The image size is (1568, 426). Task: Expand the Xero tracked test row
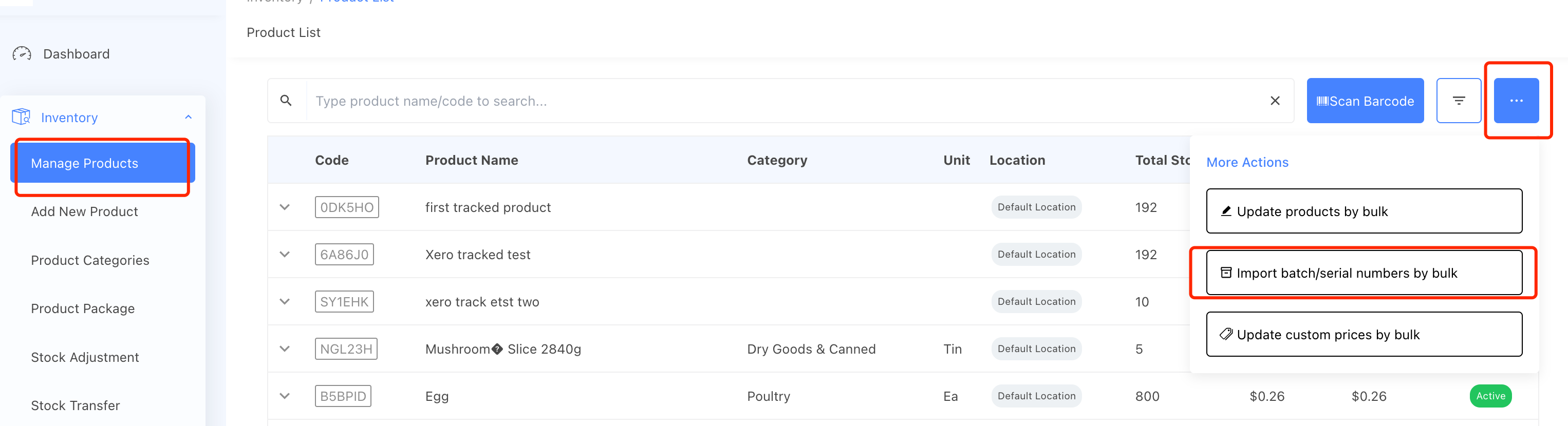(284, 255)
